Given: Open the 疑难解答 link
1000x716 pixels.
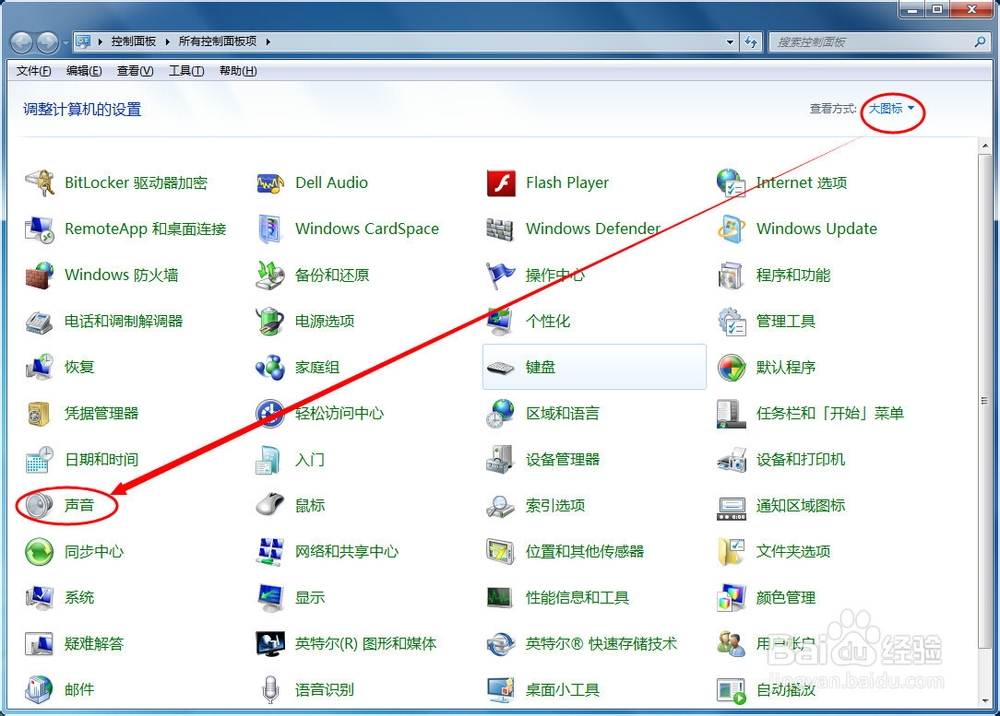Looking at the screenshot, I should [94, 644].
